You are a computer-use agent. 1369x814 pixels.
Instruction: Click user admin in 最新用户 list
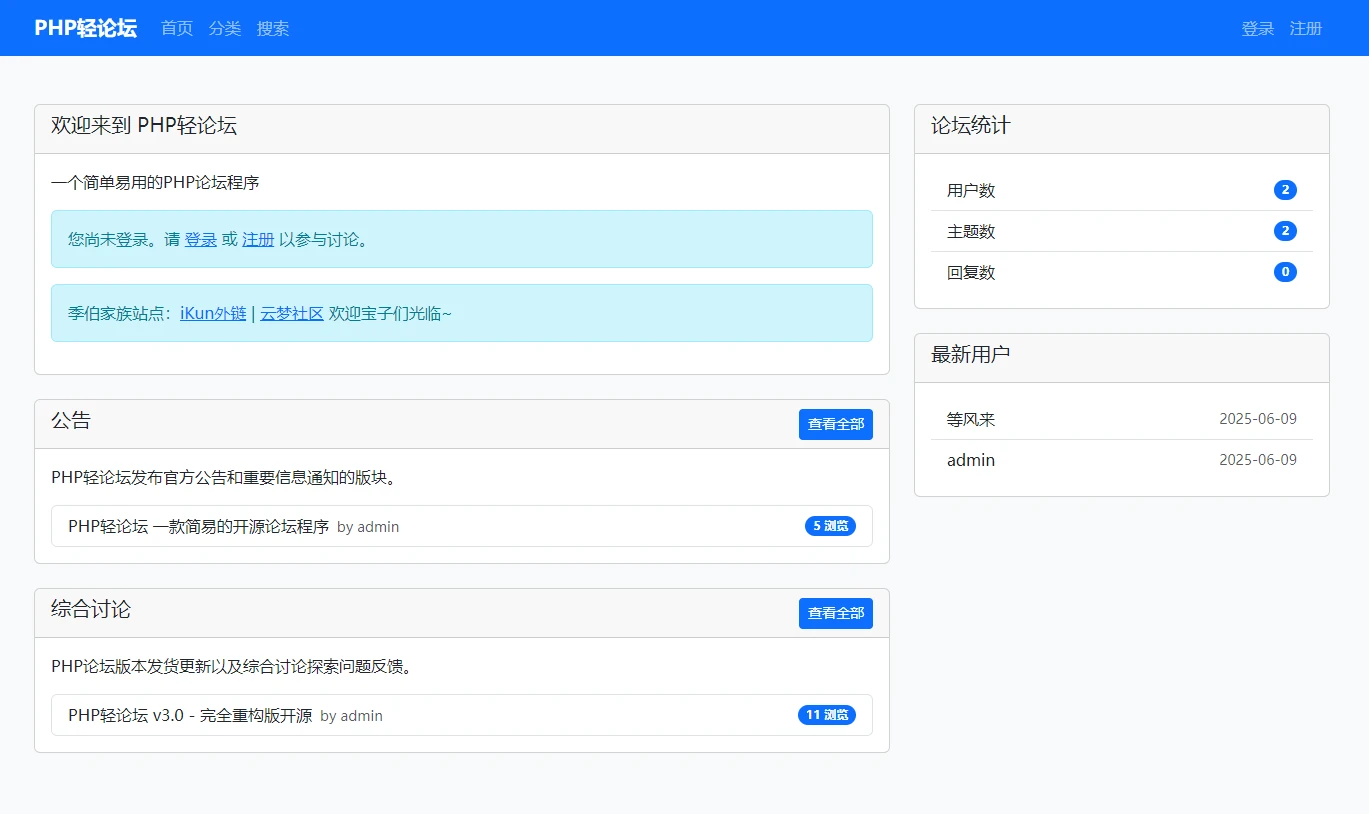[971, 460]
